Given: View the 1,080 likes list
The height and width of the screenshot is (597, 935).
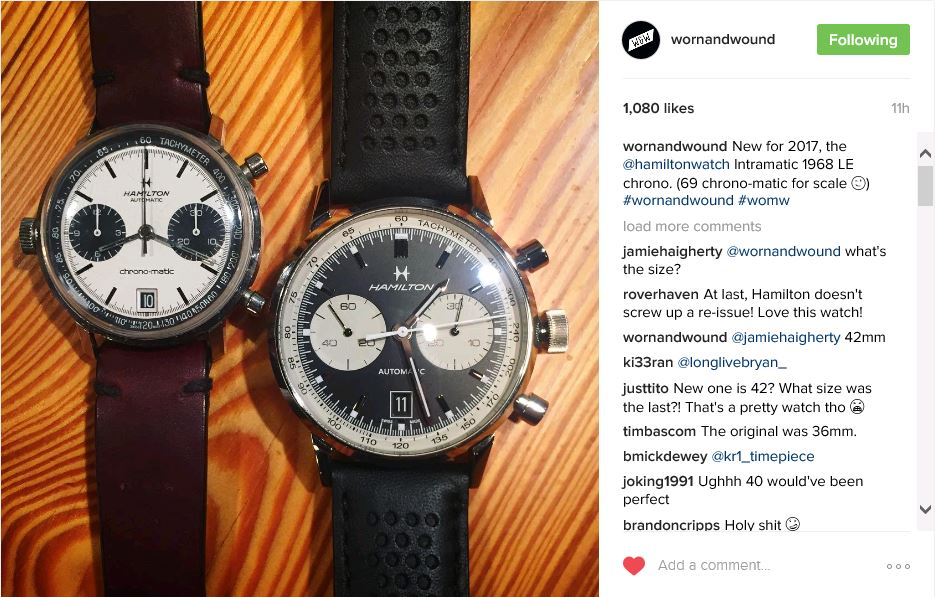Looking at the screenshot, I should (x=658, y=109).
